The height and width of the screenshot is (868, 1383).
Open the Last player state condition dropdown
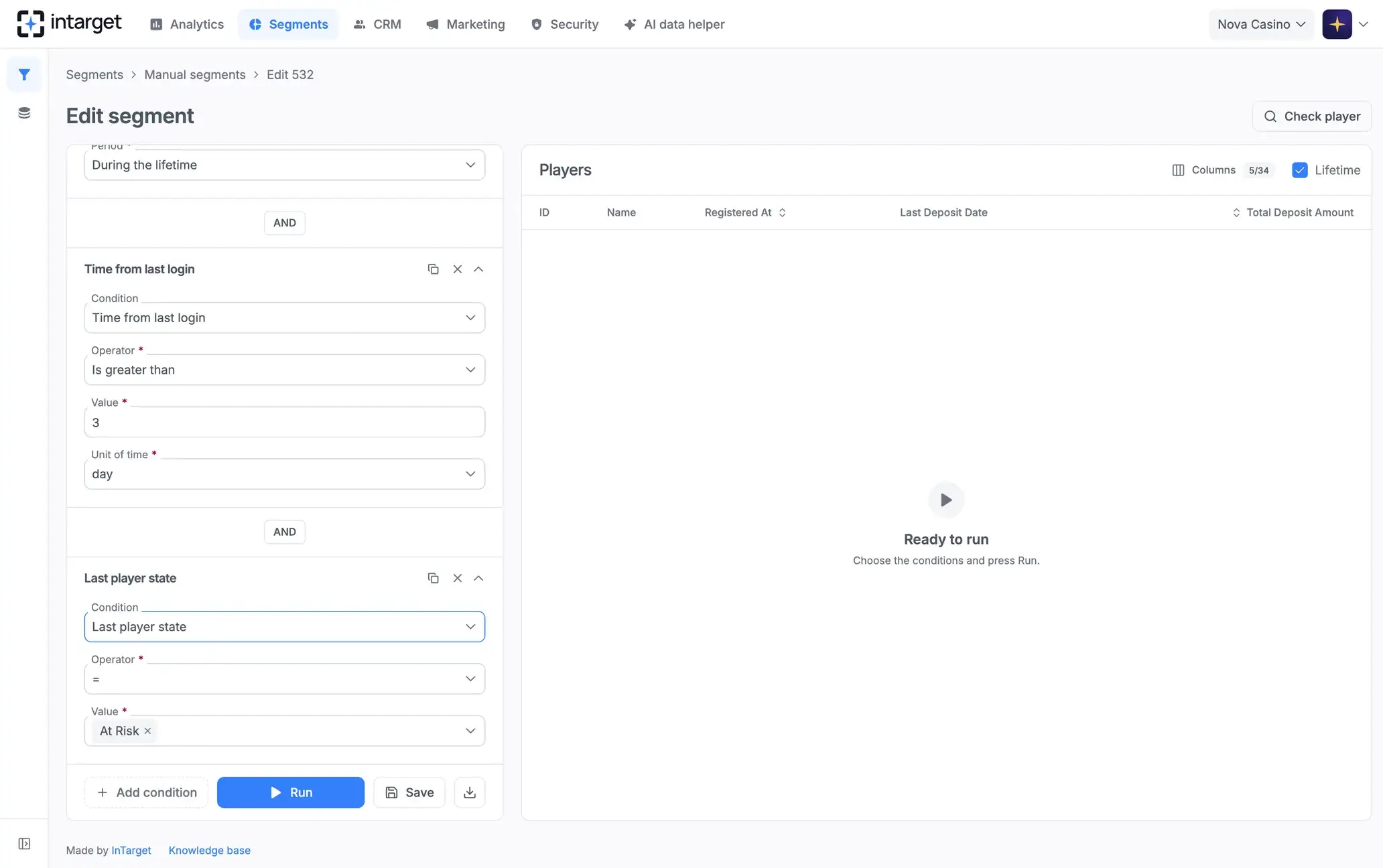pos(284,627)
